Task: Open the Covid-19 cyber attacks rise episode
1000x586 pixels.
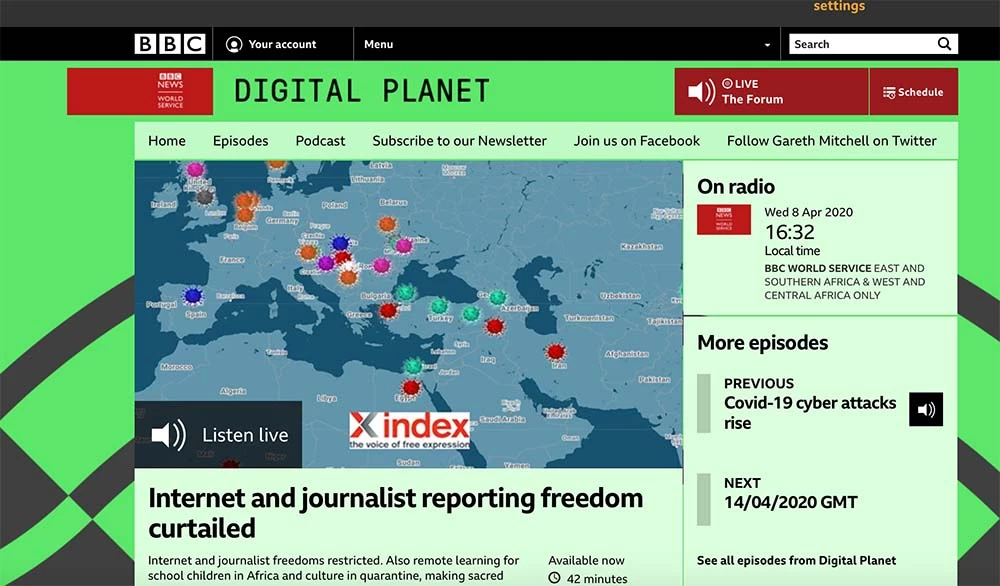Action: tap(810, 413)
